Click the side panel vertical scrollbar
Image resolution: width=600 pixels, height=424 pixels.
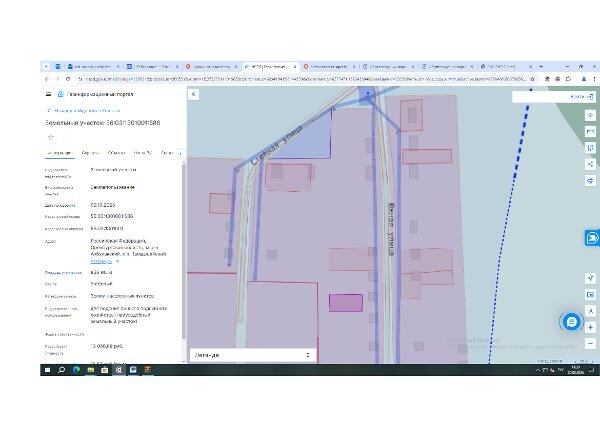183,251
